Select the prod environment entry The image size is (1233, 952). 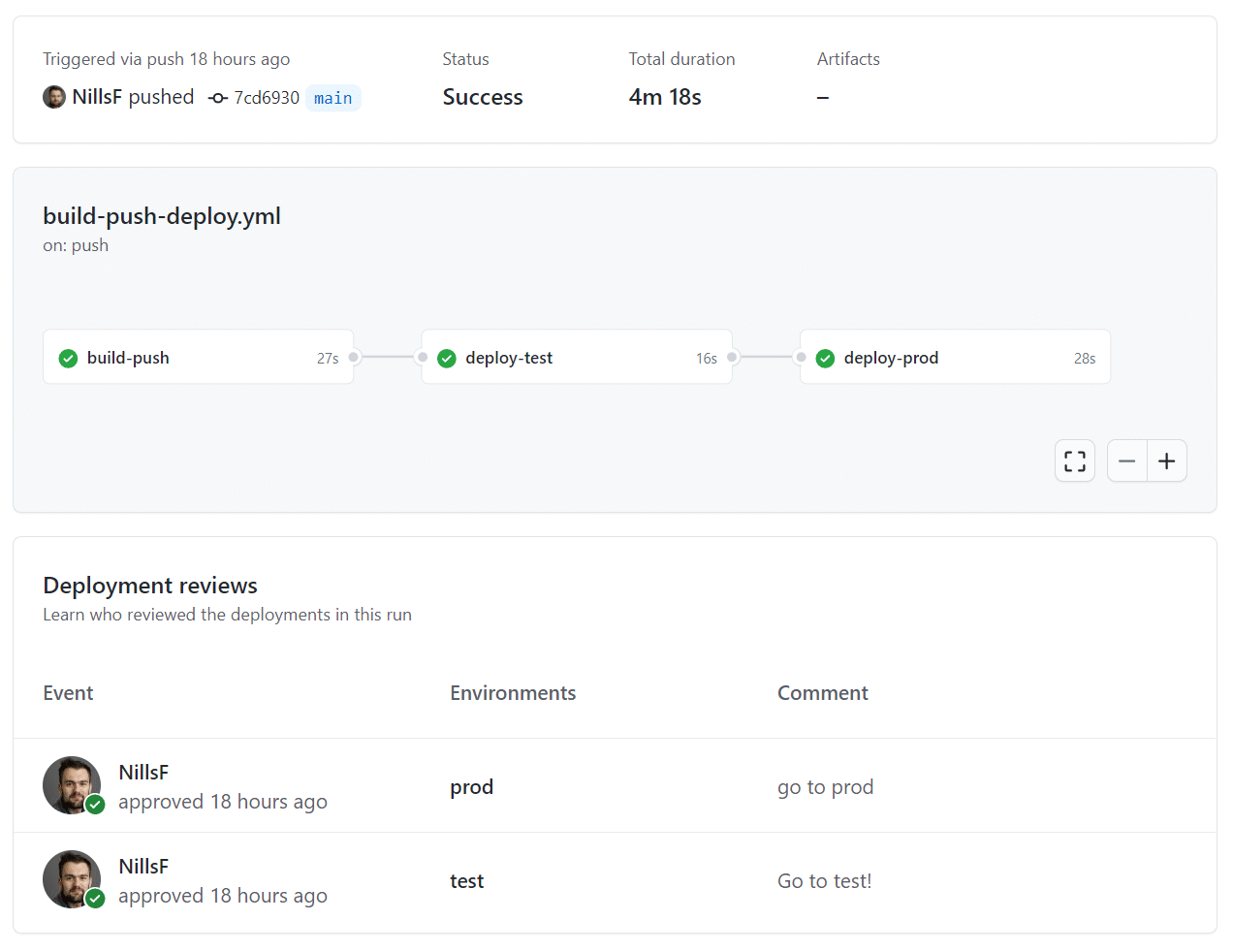(x=471, y=786)
